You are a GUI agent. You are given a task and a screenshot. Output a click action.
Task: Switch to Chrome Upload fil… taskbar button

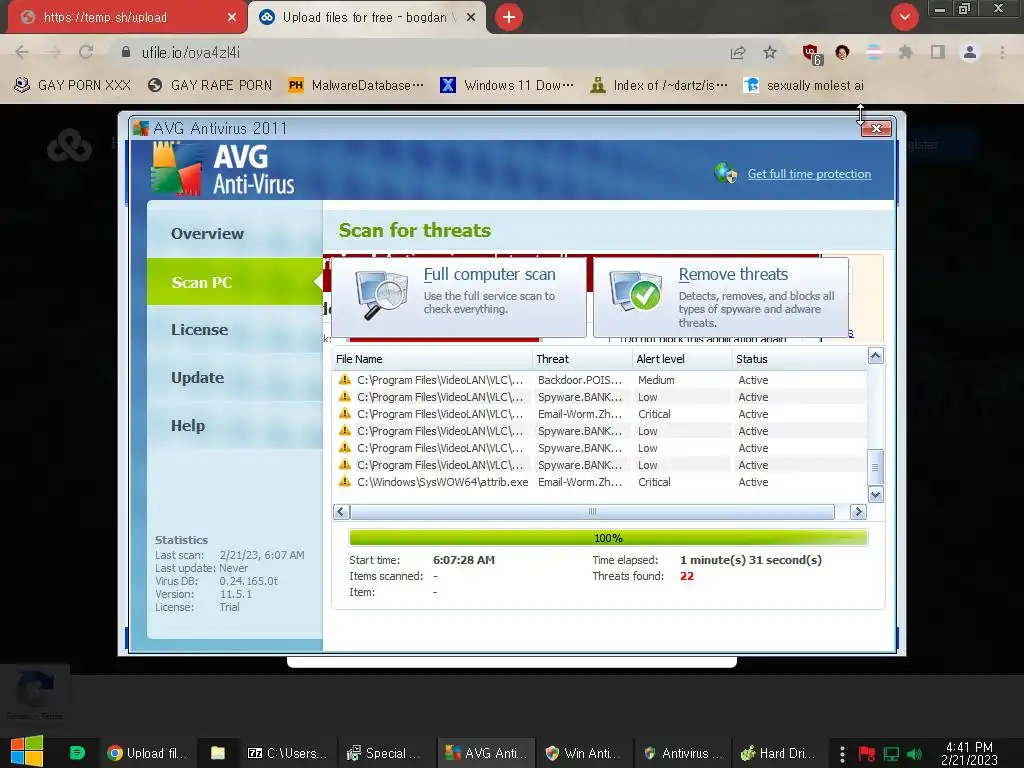[x=146, y=753]
